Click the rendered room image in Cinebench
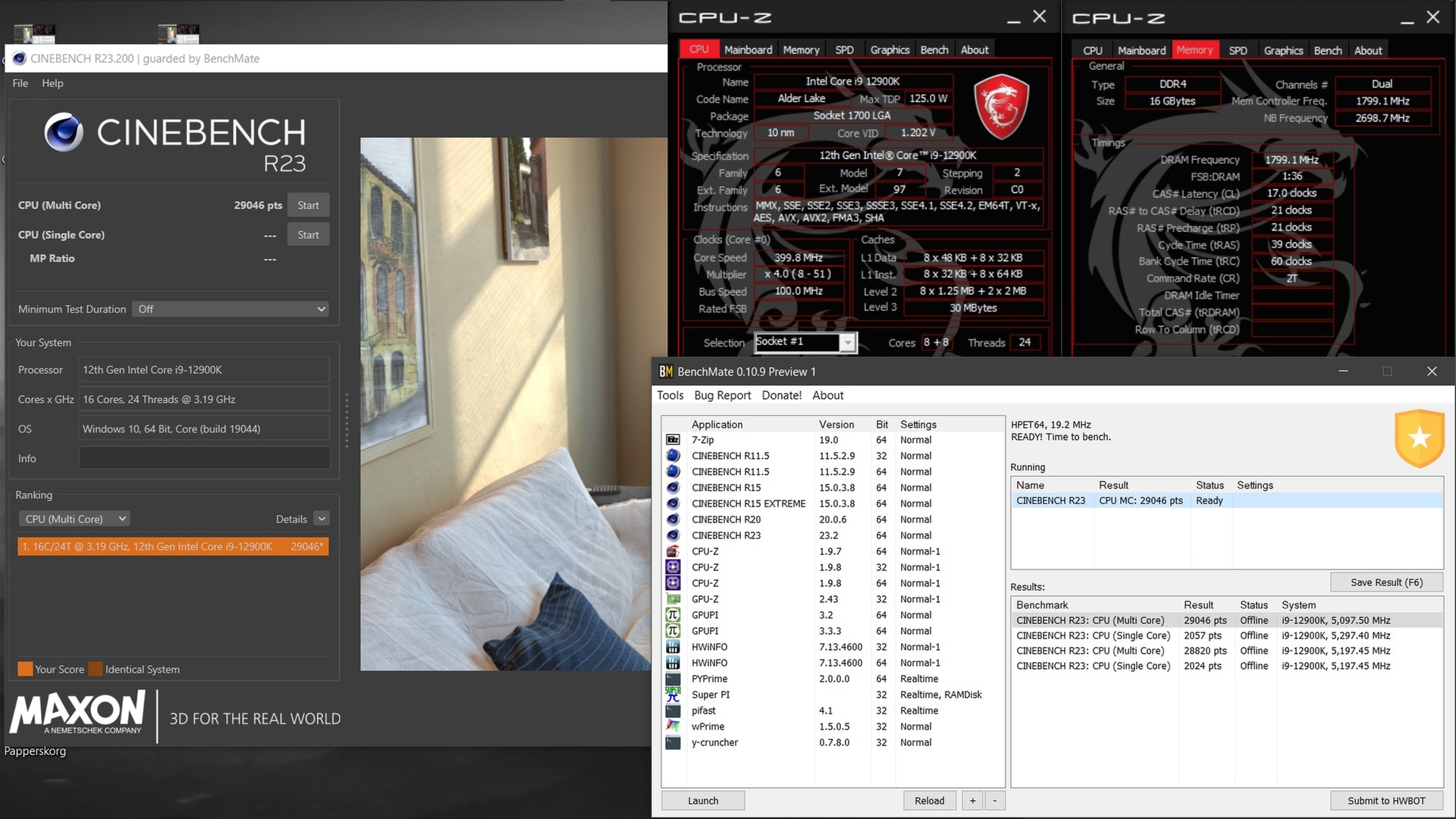 [x=505, y=404]
